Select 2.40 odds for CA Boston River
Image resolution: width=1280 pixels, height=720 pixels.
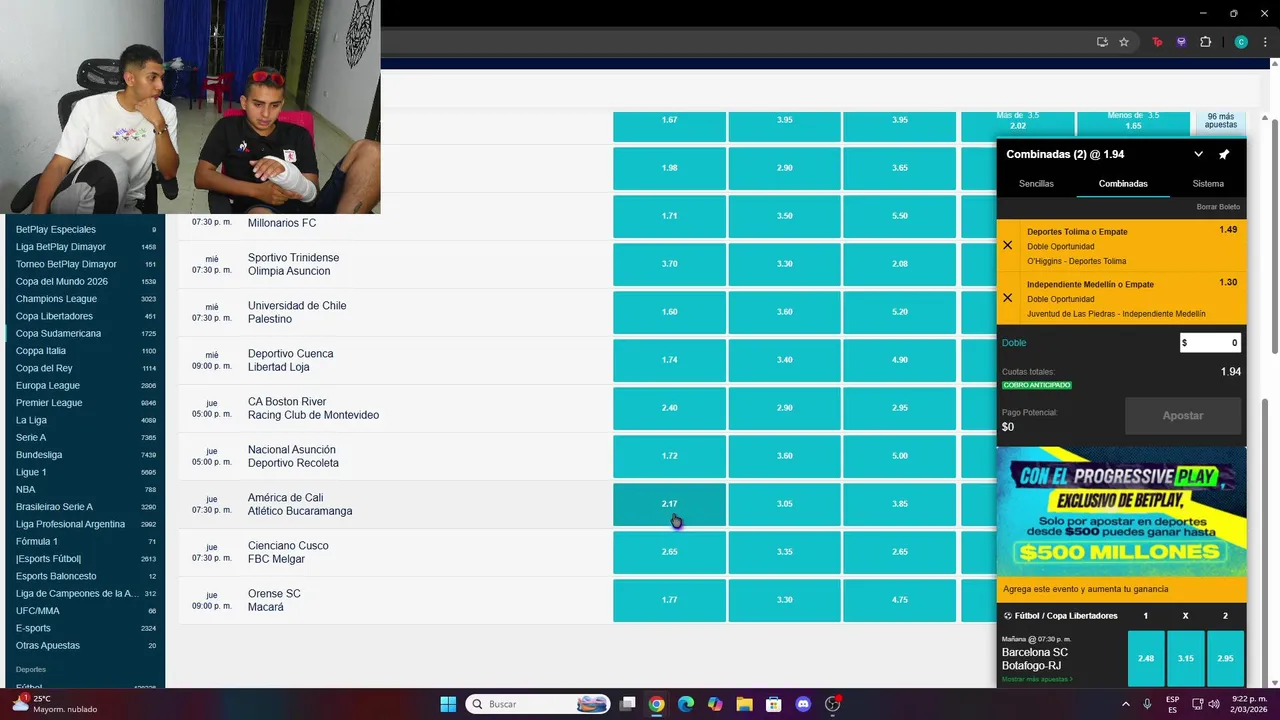pos(669,408)
